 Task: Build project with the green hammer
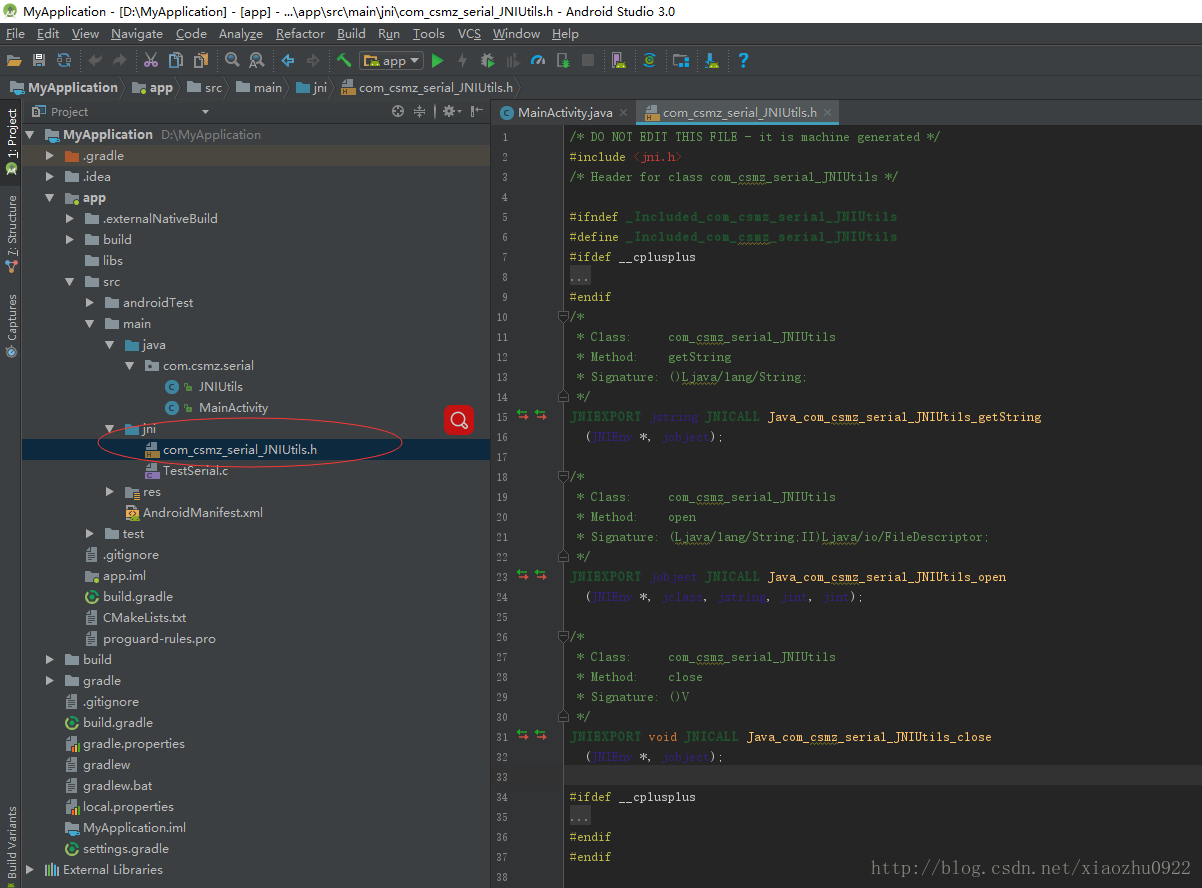[x=344, y=60]
